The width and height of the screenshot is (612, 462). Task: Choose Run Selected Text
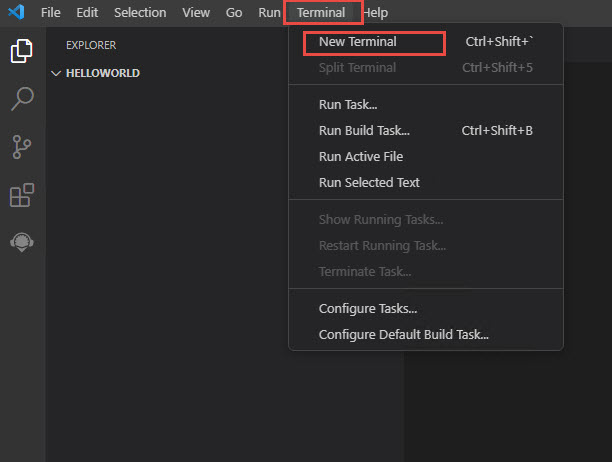coord(426,183)
